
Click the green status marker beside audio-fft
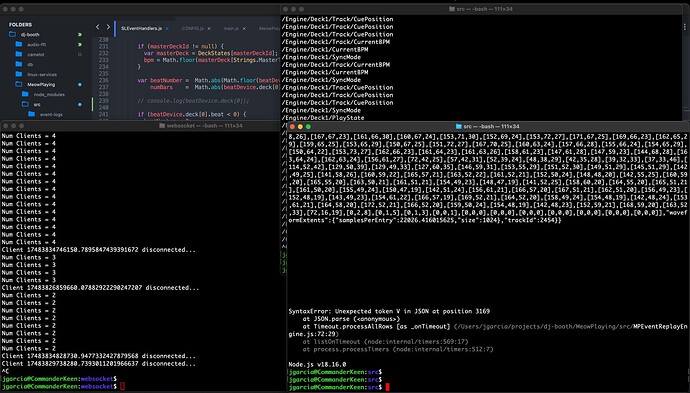pos(80,44)
